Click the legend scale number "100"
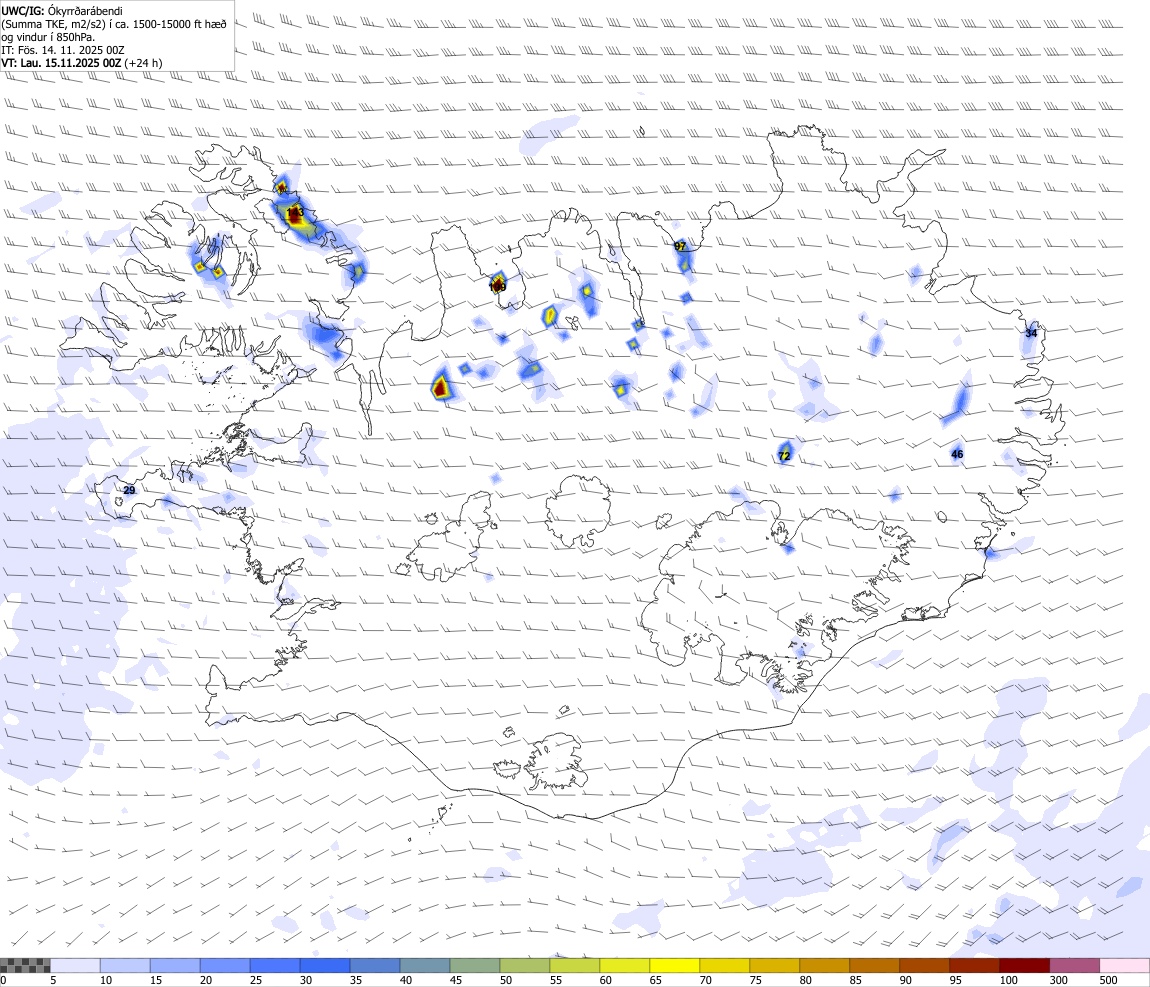This screenshot has width=1150, height=987. pos(1008,980)
